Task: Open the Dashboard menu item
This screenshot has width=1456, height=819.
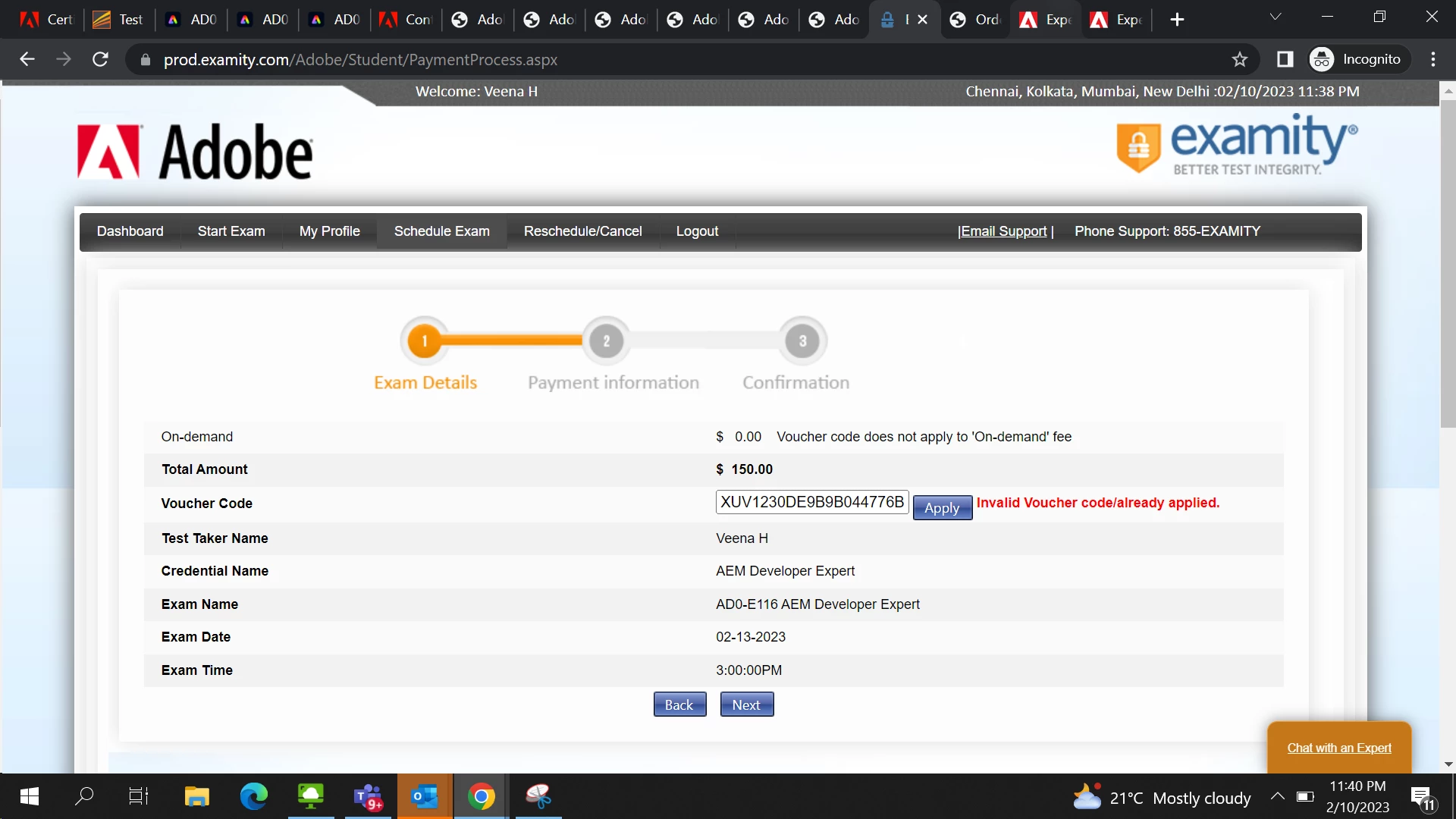Action: click(x=130, y=231)
